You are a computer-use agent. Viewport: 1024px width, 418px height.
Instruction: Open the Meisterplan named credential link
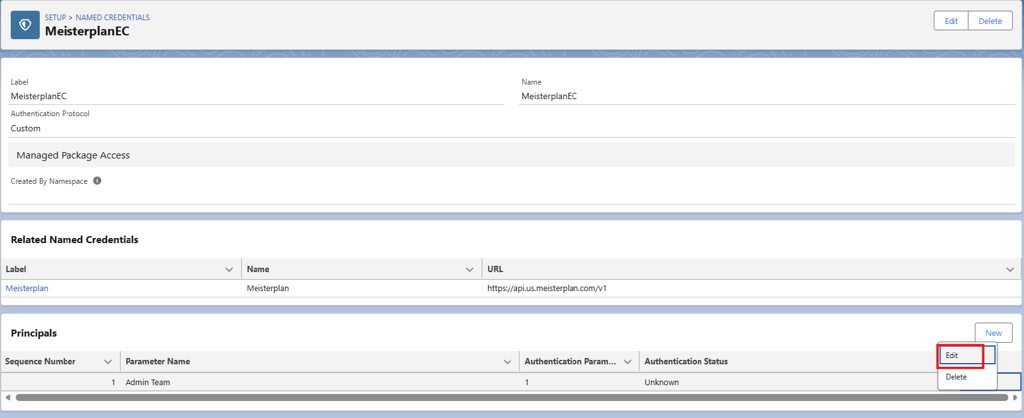27,288
